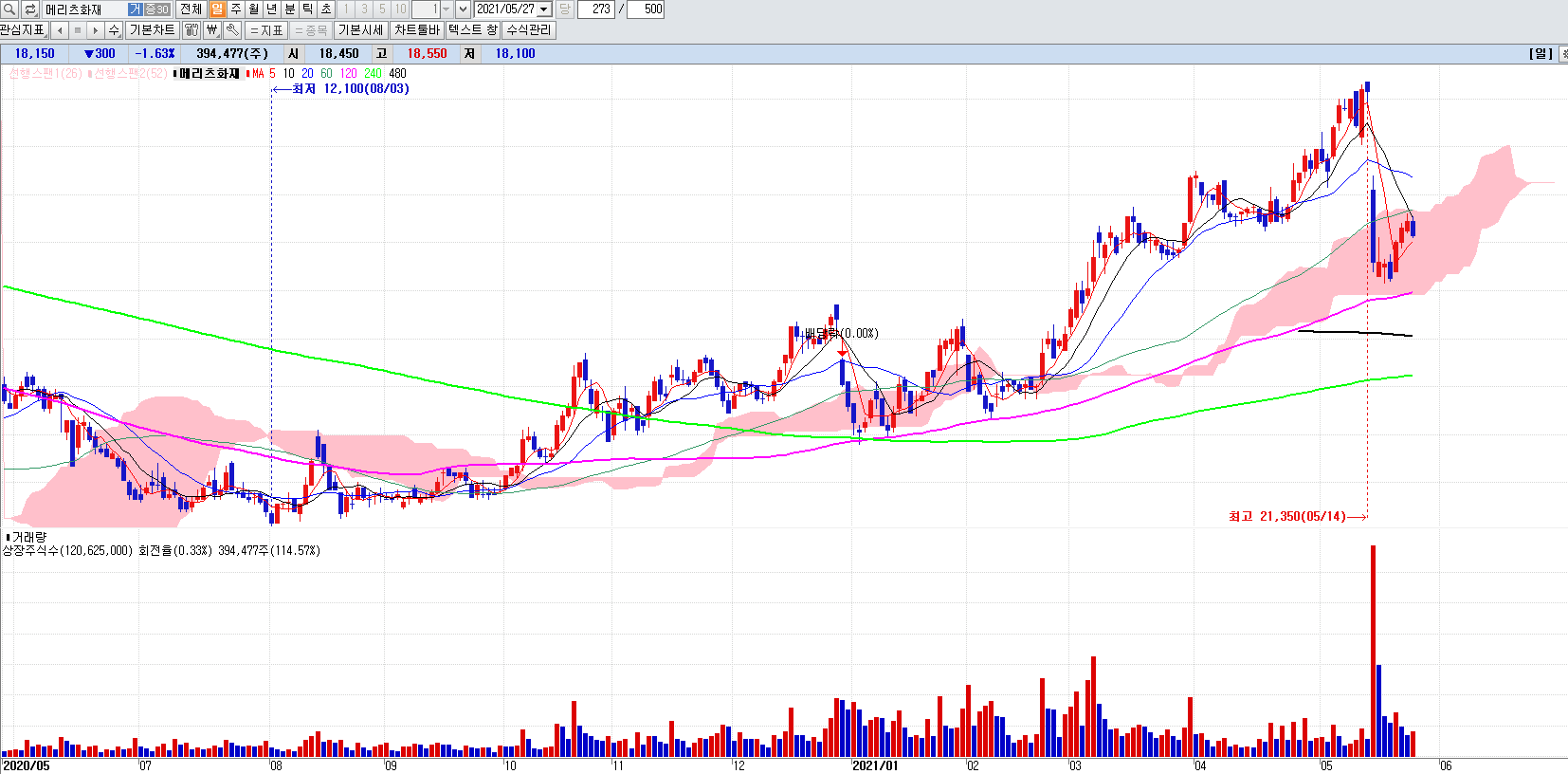The image size is (1568, 774).
Task: Click the green MA 240 legend label
Action: pyautogui.click(x=373, y=73)
